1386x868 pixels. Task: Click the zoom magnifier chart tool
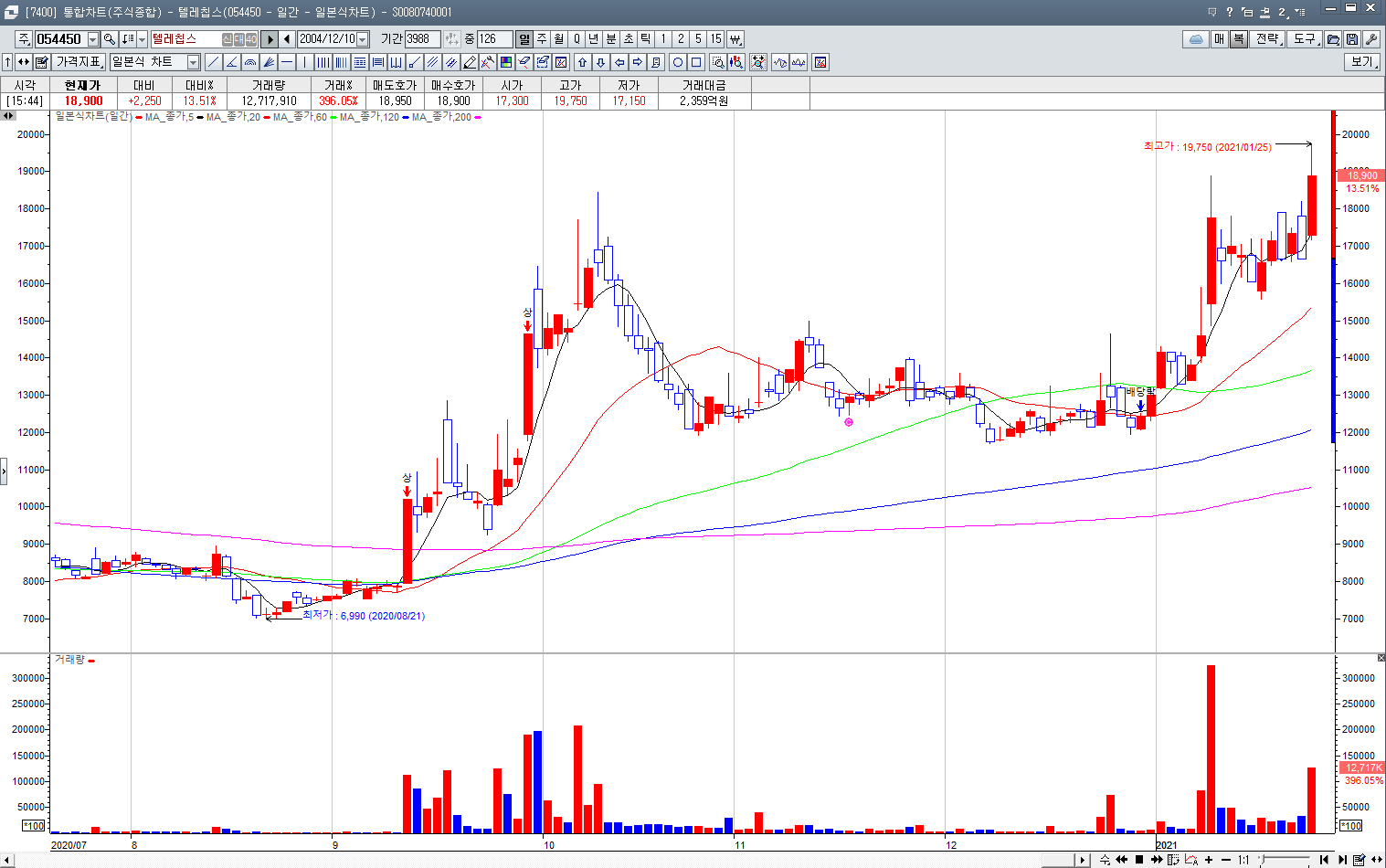[718, 62]
